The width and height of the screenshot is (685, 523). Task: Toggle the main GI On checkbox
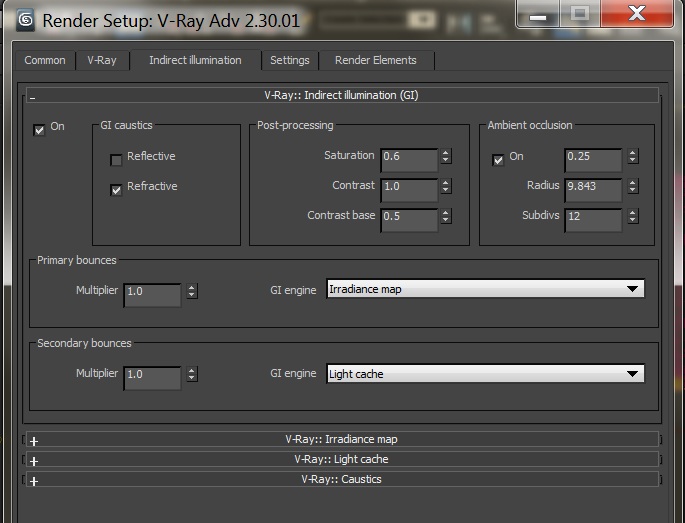39,130
